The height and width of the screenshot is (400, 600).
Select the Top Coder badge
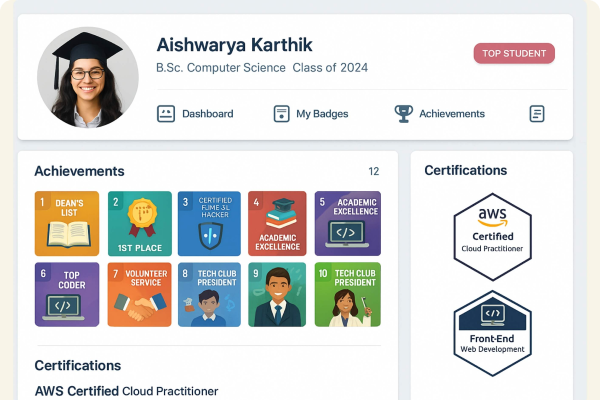(x=67, y=294)
